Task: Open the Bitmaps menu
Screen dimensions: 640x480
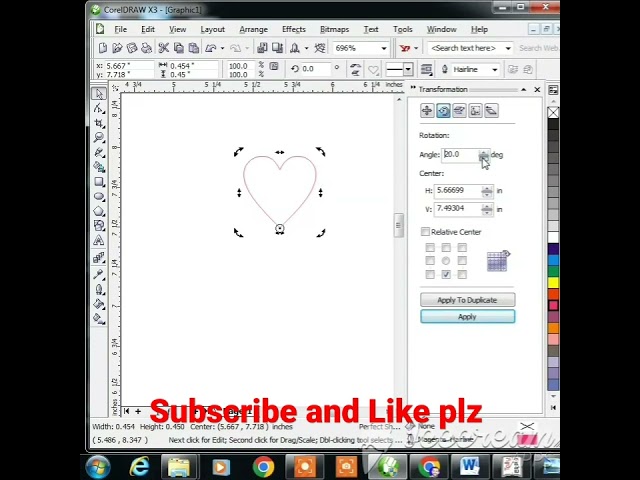Action: (334, 29)
